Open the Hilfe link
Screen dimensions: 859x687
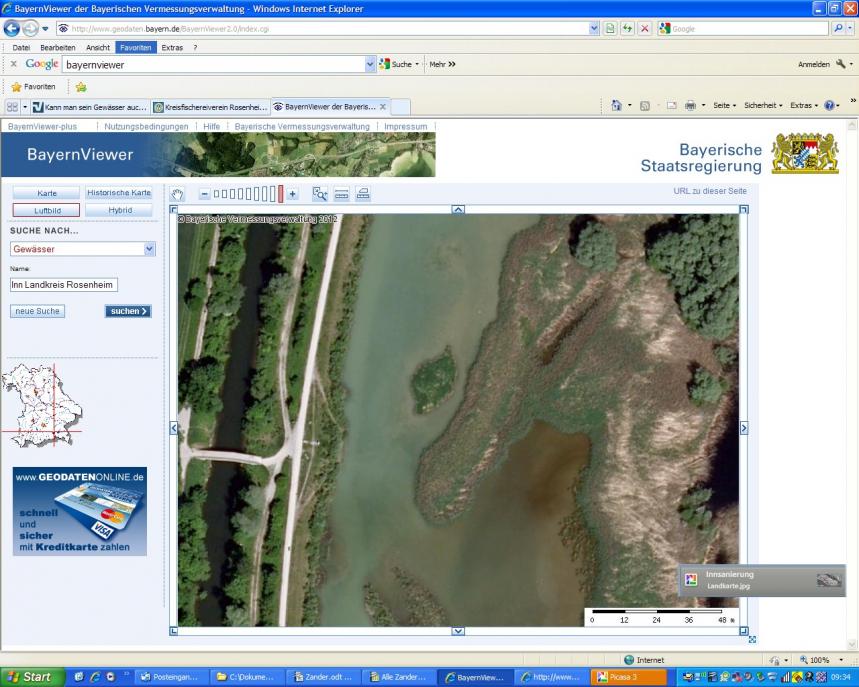click(x=211, y=127)
